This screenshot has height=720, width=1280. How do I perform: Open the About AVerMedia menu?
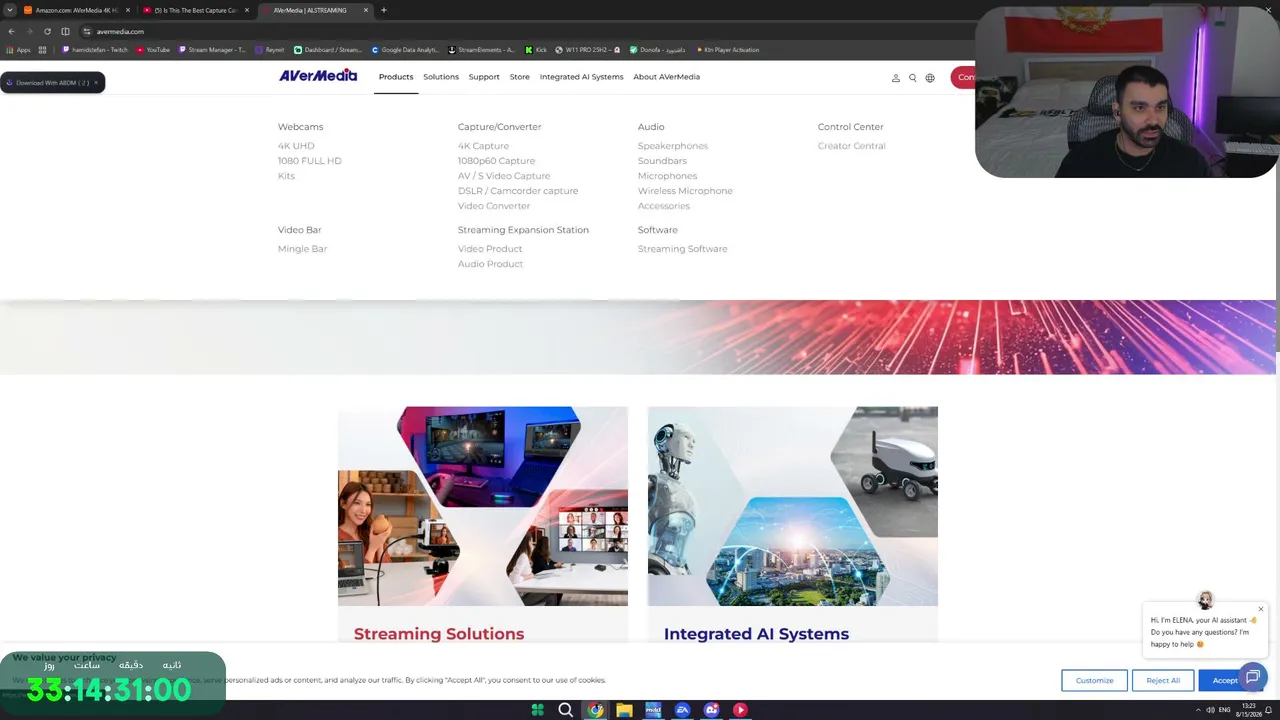coord(666,77)
